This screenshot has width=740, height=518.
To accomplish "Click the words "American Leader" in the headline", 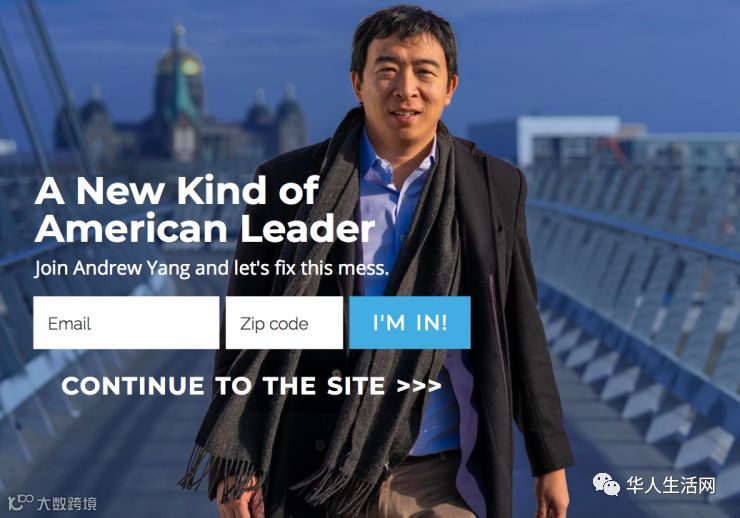I will click(x=205, y=228).
